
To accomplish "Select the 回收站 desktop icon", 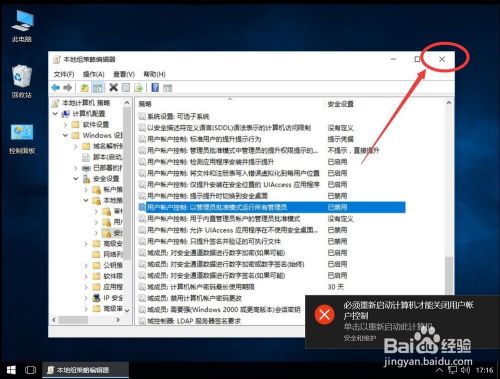I will click(22, 82).
